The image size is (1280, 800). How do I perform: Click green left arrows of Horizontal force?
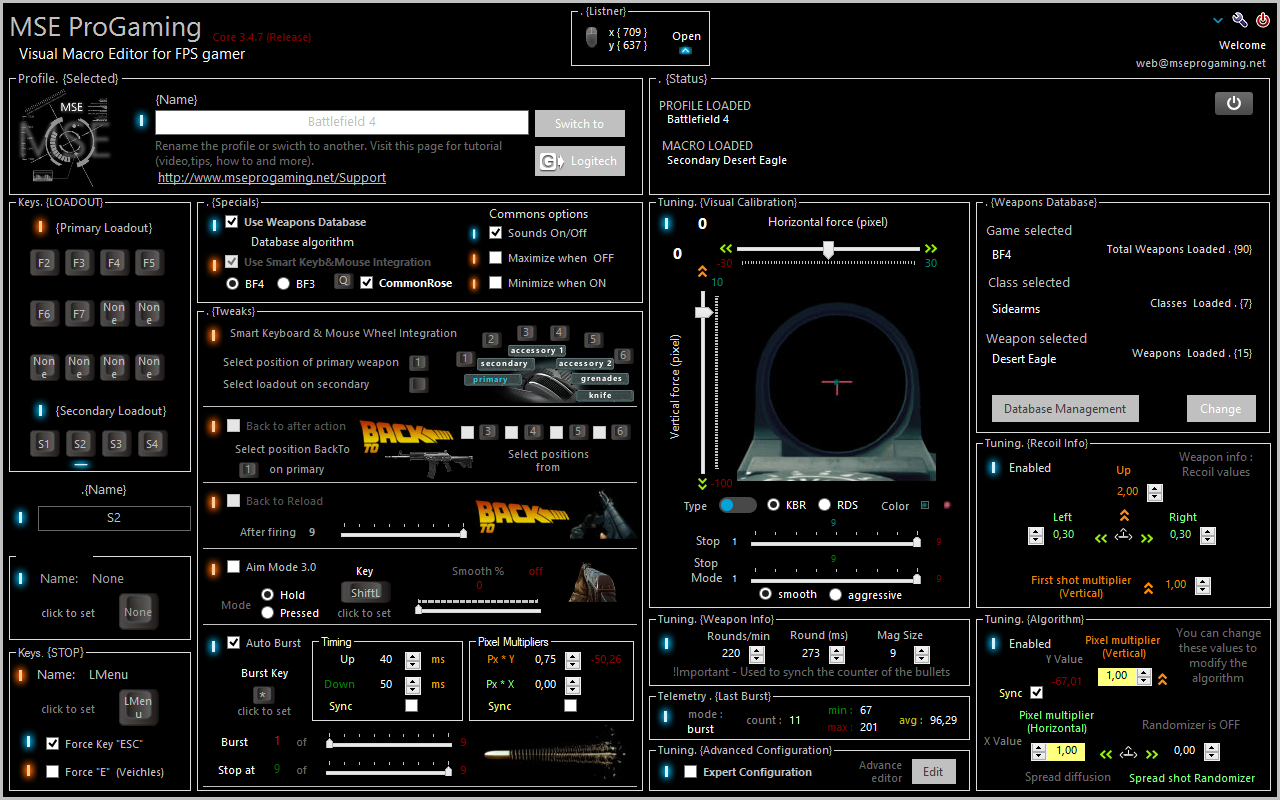point(727,248)
